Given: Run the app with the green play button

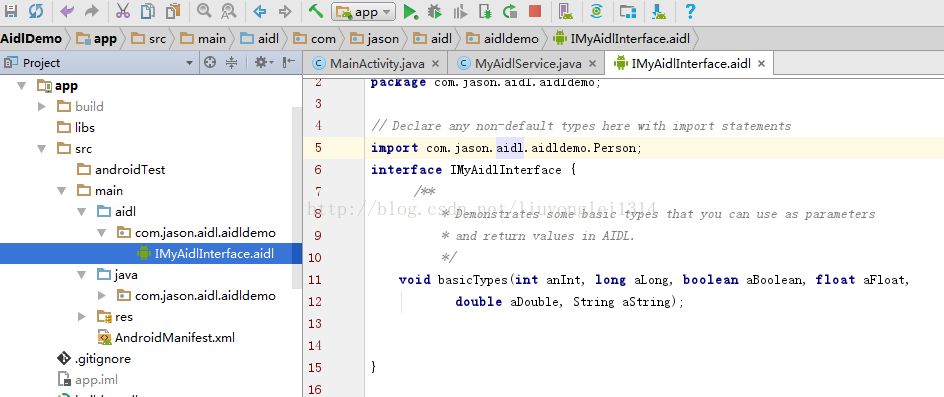Looking at the screenshot, I should click(x=410, y=11).
